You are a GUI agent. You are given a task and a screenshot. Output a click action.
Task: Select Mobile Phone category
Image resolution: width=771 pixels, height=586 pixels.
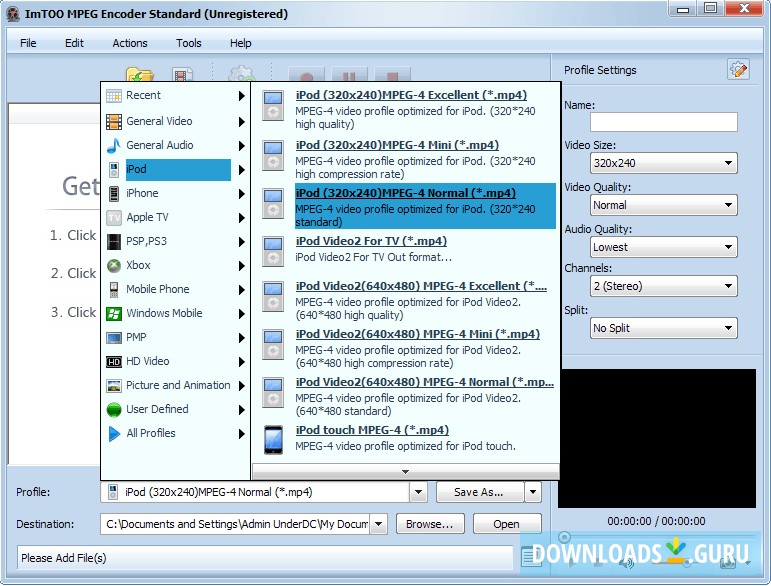157,290
